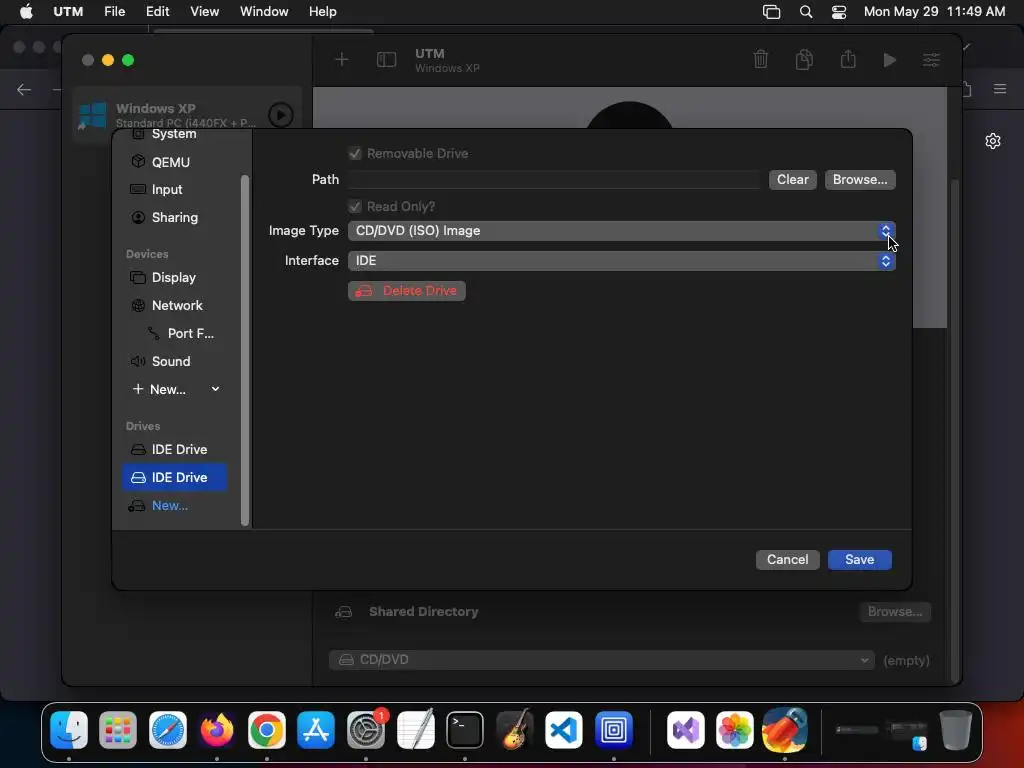Open TextEdit from the dock
Viewport: 1024px width, 768px height.
415,729
